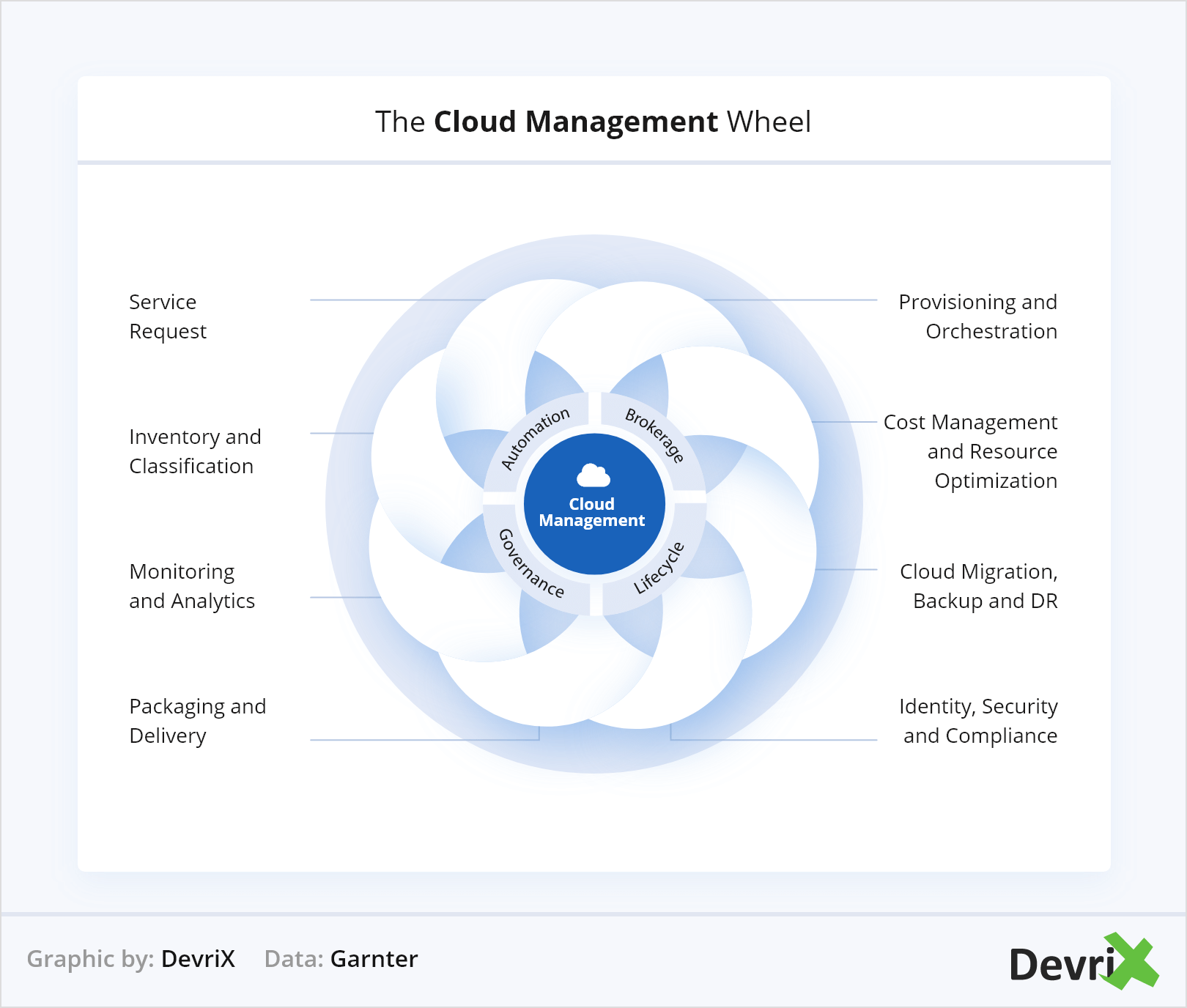Viewport: 1187px width, 1008px height.
Task: Click Monitoring and Analytics label
Action: point(192,586)
